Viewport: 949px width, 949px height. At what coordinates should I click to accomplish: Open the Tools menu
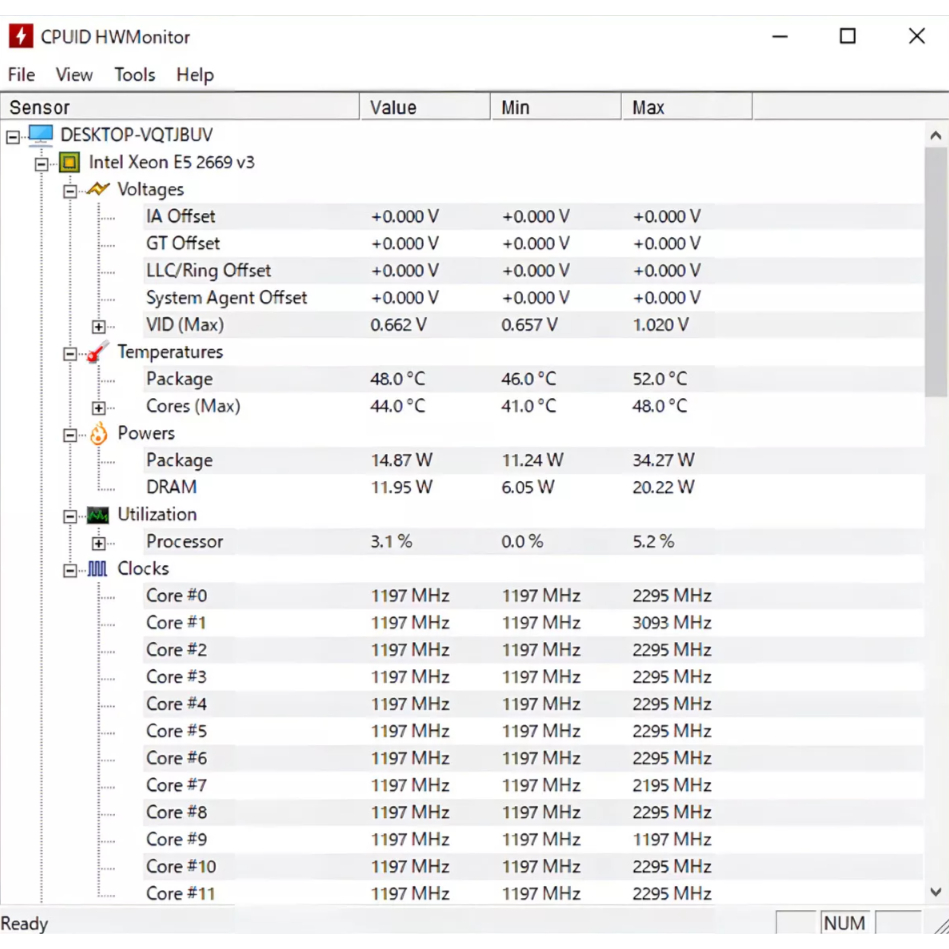(x=134, y=74)
